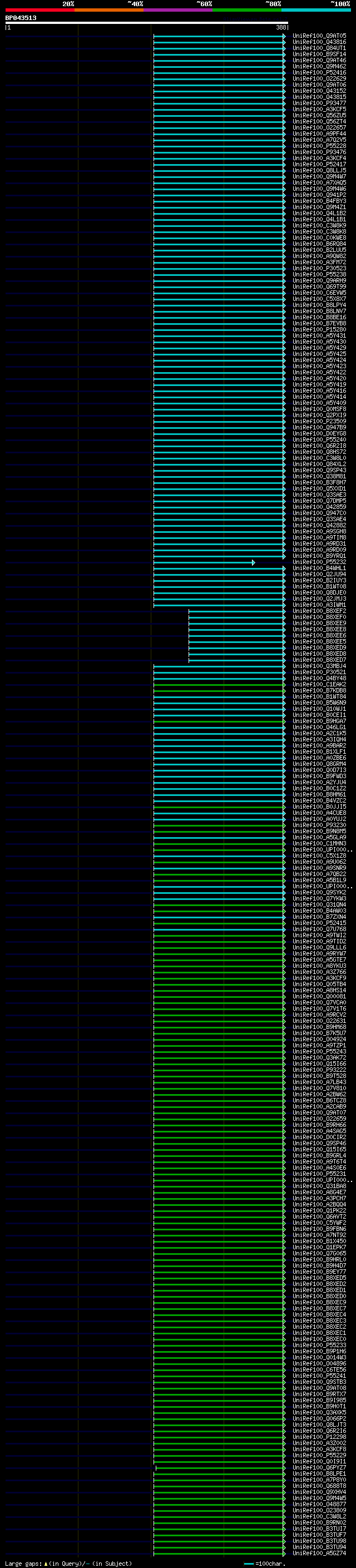The height and width of the screenshot is (1568, 356).
Task: Choose the UniRef100_A7XAQ5 row label
Action: click(x=319, y=182)
